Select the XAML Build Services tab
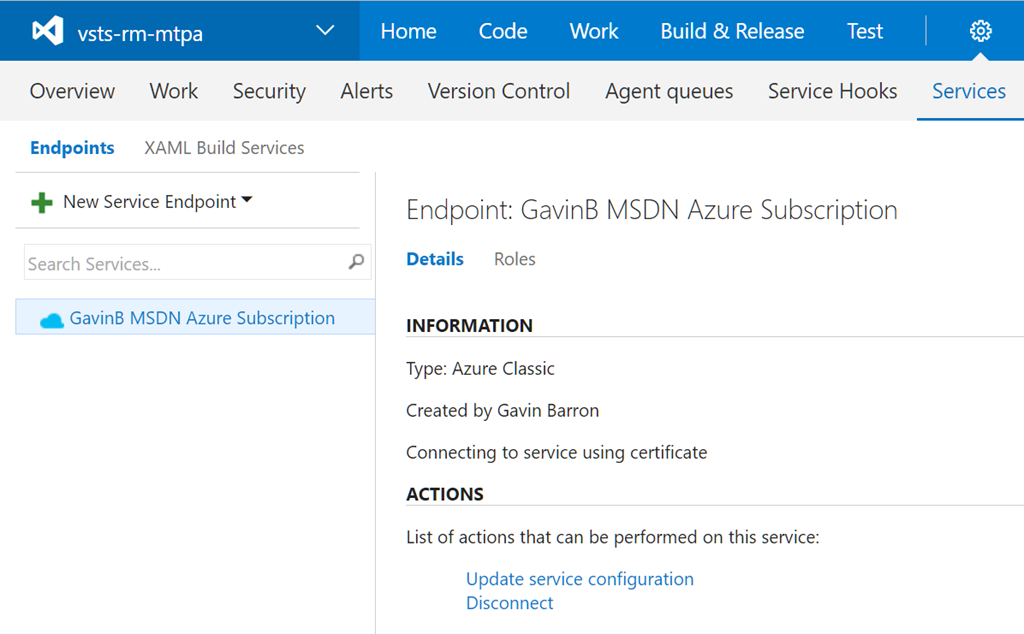The height and width of the screenshot is (634, 1024). coord(224,148)
